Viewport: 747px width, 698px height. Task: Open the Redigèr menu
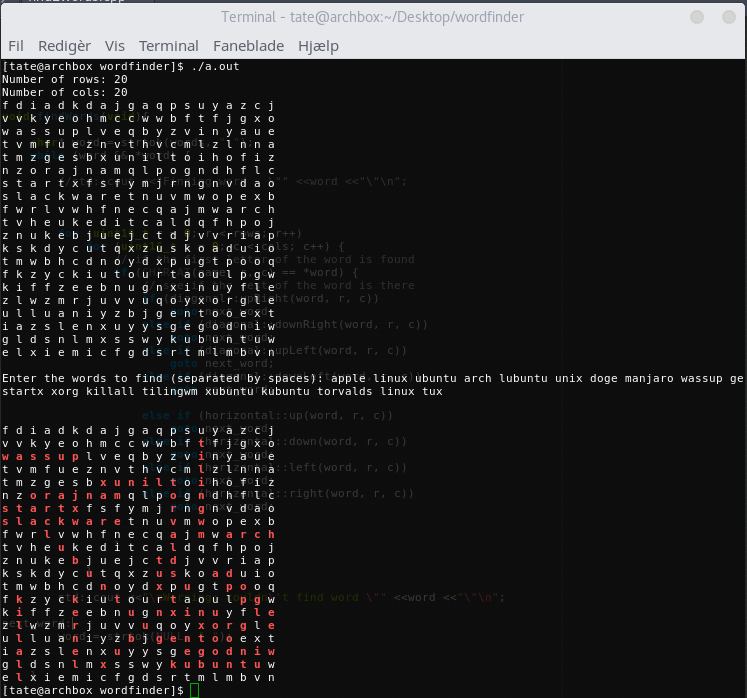point(64,46)
